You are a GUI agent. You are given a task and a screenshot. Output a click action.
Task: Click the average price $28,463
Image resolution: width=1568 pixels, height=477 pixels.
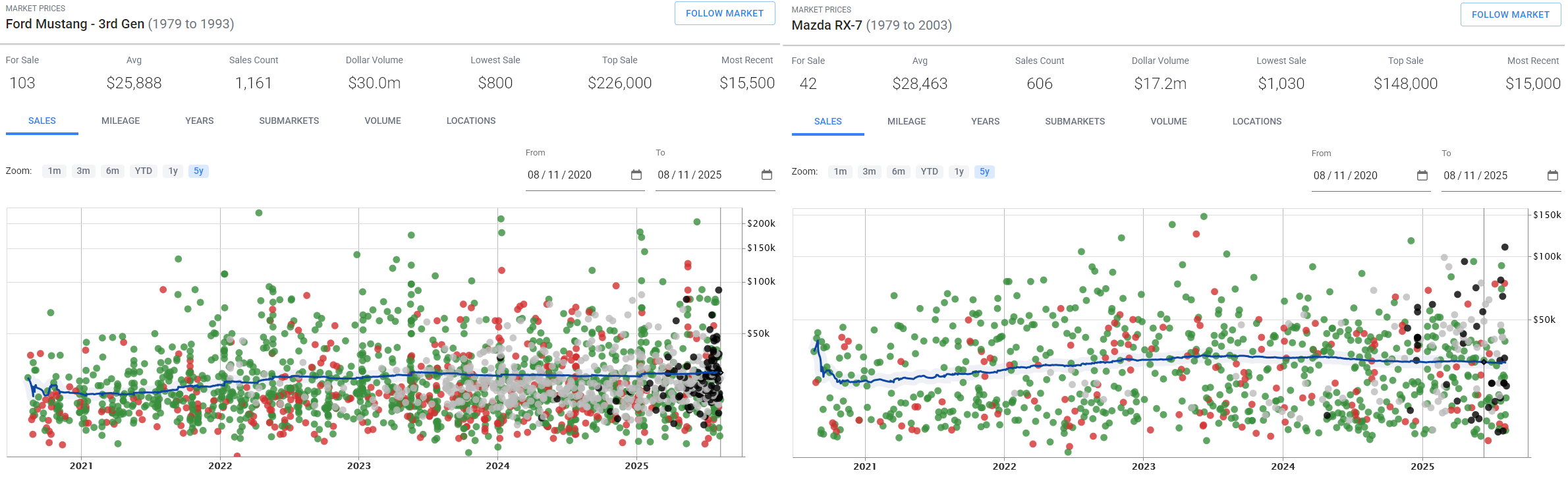click(920, 84)
